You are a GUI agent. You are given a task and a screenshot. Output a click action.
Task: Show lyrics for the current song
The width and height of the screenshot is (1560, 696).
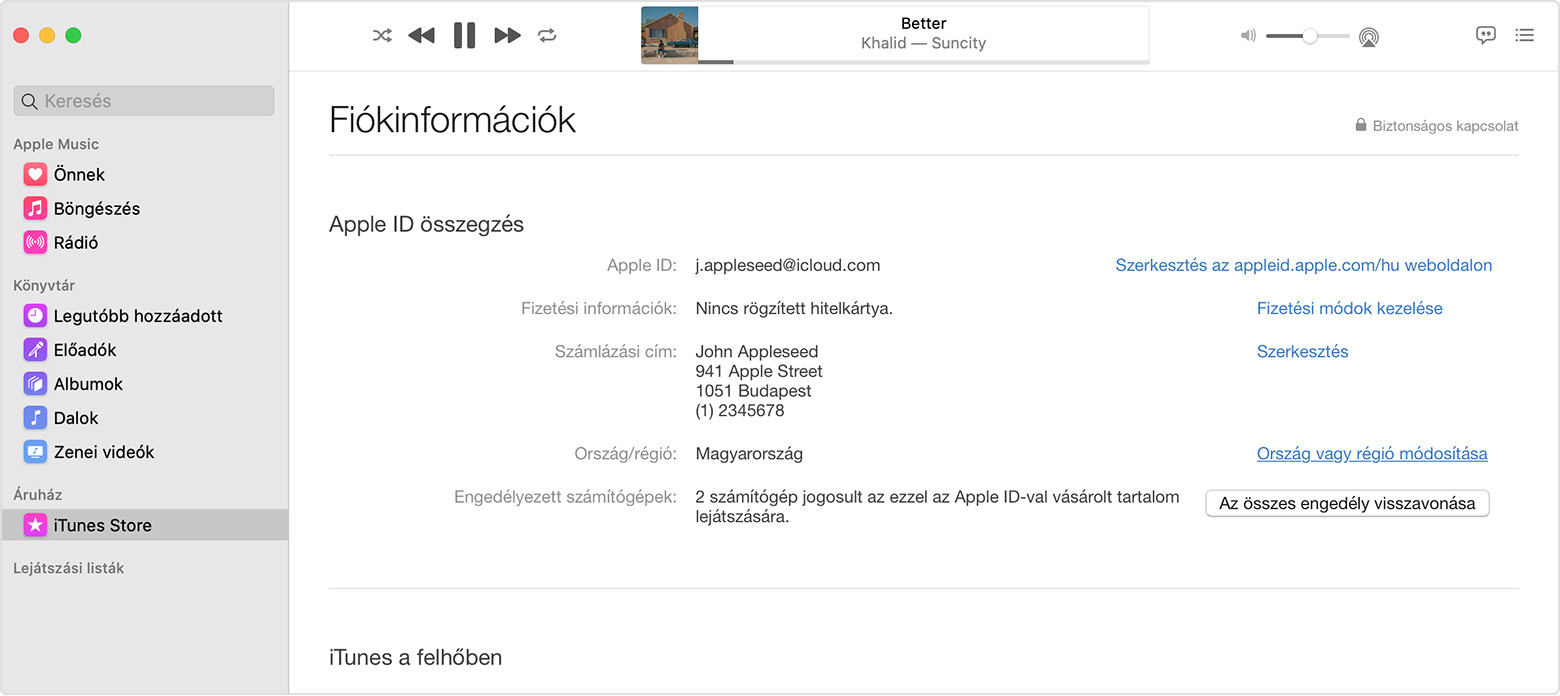1486,35
